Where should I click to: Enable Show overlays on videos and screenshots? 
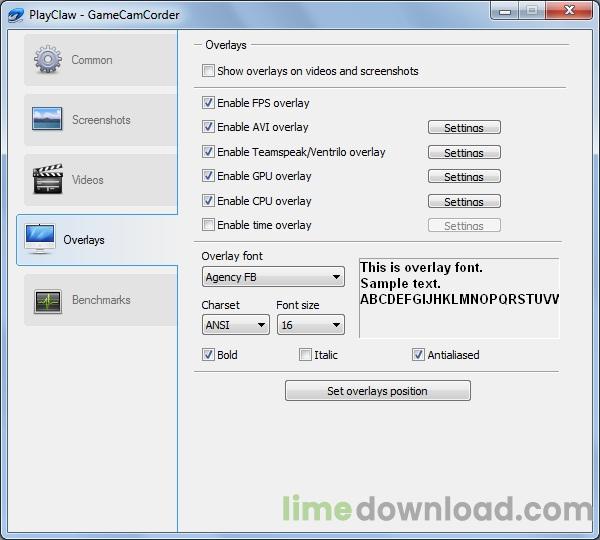[208, 71]
